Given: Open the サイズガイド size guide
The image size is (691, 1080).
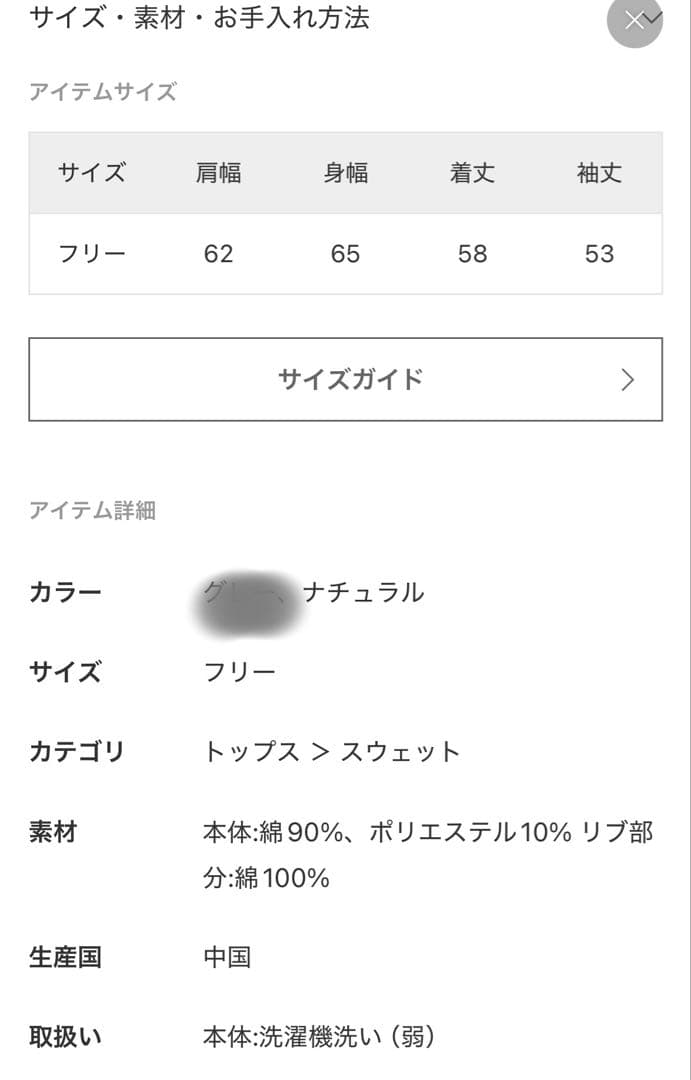Looking at the screenshot, I should (345, 380).
